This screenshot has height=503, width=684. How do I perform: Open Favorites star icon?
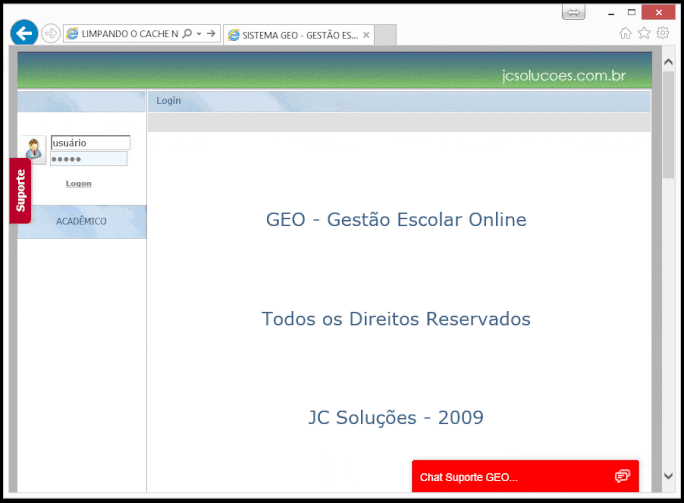(644, 33)
